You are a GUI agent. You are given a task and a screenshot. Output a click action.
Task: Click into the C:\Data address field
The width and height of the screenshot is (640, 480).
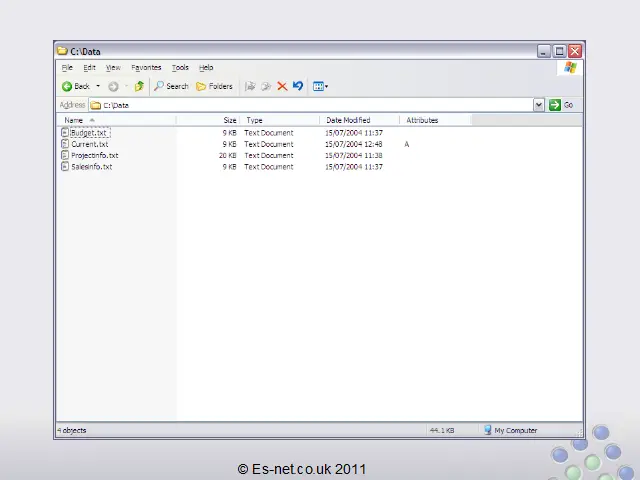click(300, 105)
